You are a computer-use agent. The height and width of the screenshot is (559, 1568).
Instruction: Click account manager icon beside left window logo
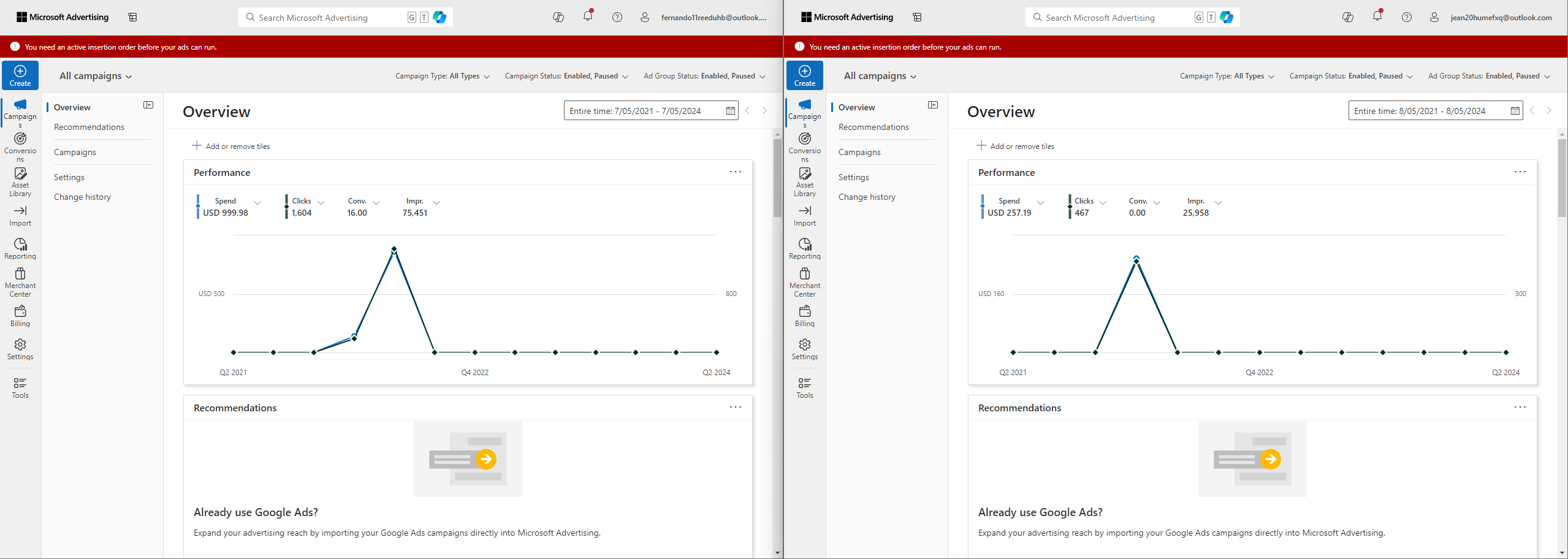click(x=132, y=17)
